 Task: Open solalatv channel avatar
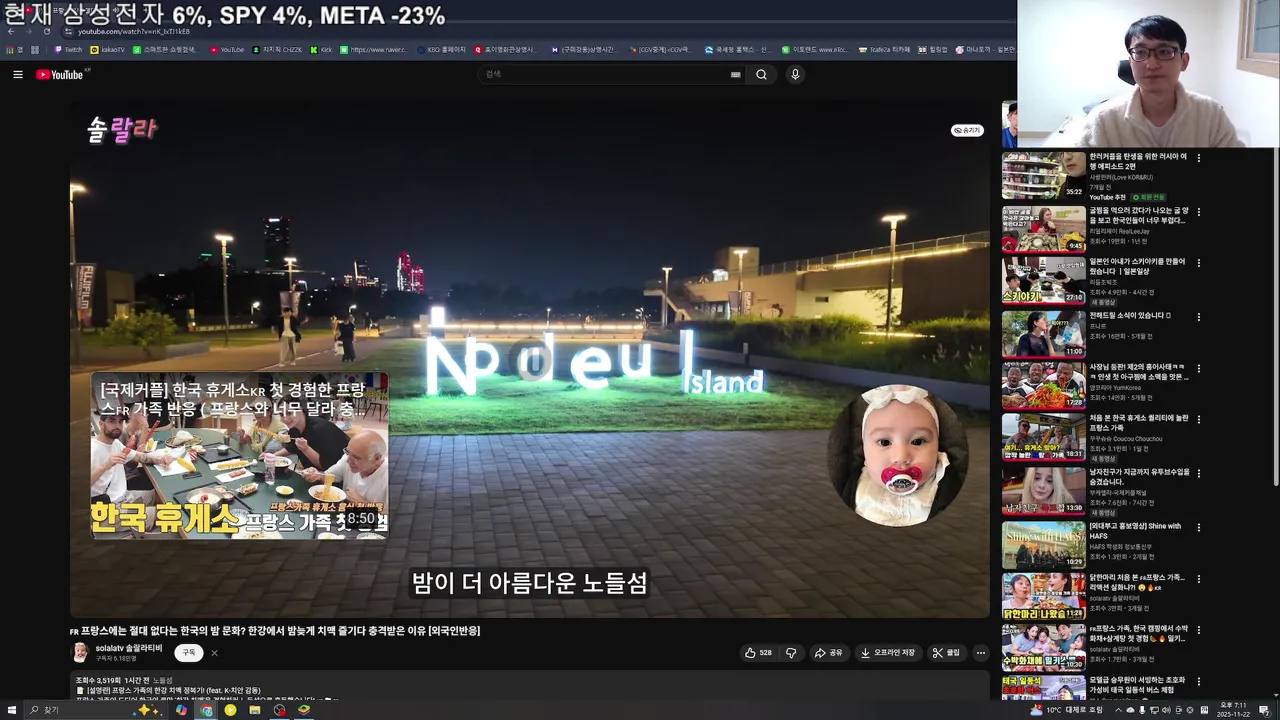[80, 653]
